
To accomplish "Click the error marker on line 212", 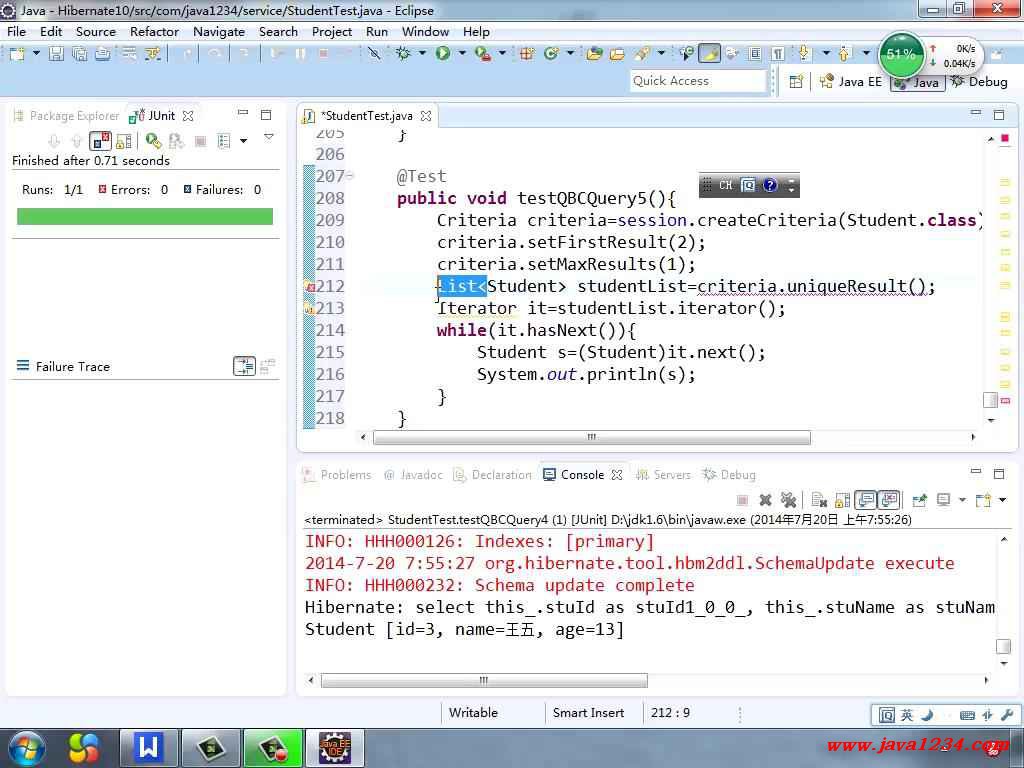I will (x=309, y=286).
